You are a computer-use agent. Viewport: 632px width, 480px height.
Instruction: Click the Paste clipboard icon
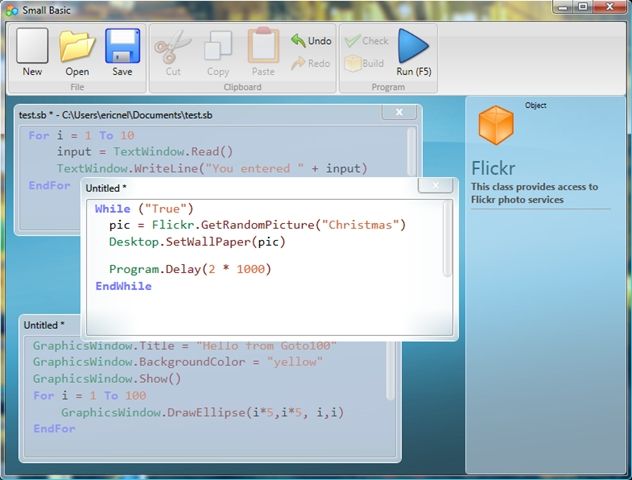pyautogui.click(x=263, y=45)
